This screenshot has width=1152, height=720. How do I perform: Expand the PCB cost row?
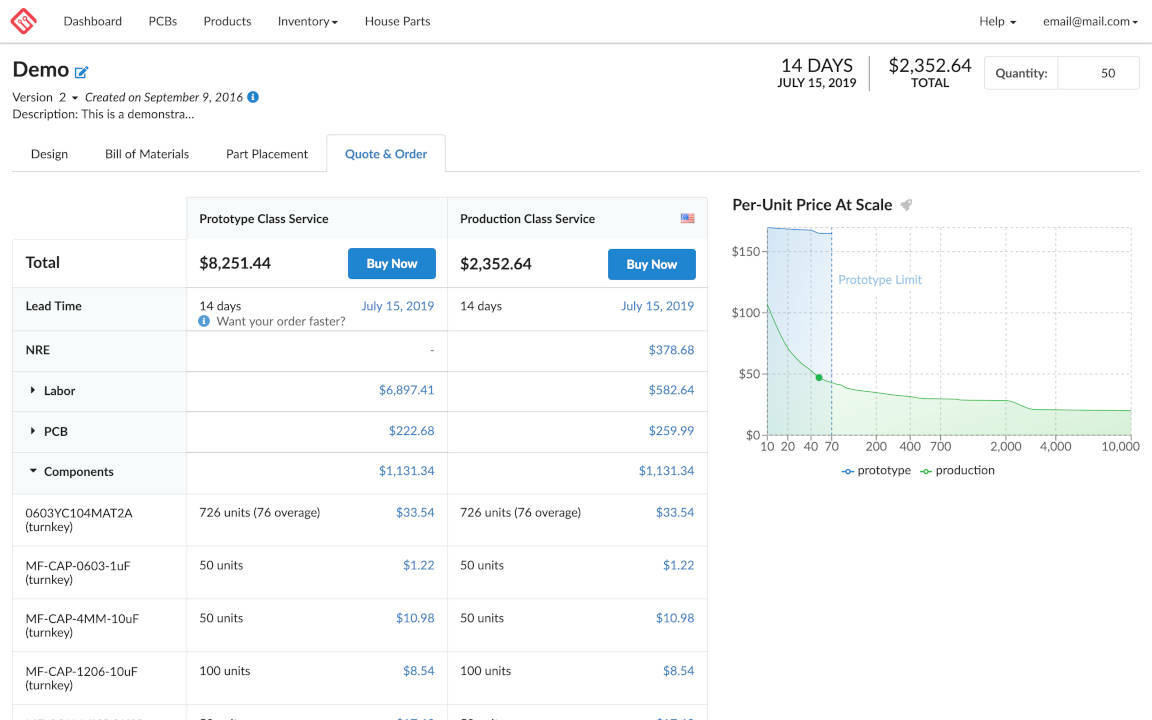33,431
